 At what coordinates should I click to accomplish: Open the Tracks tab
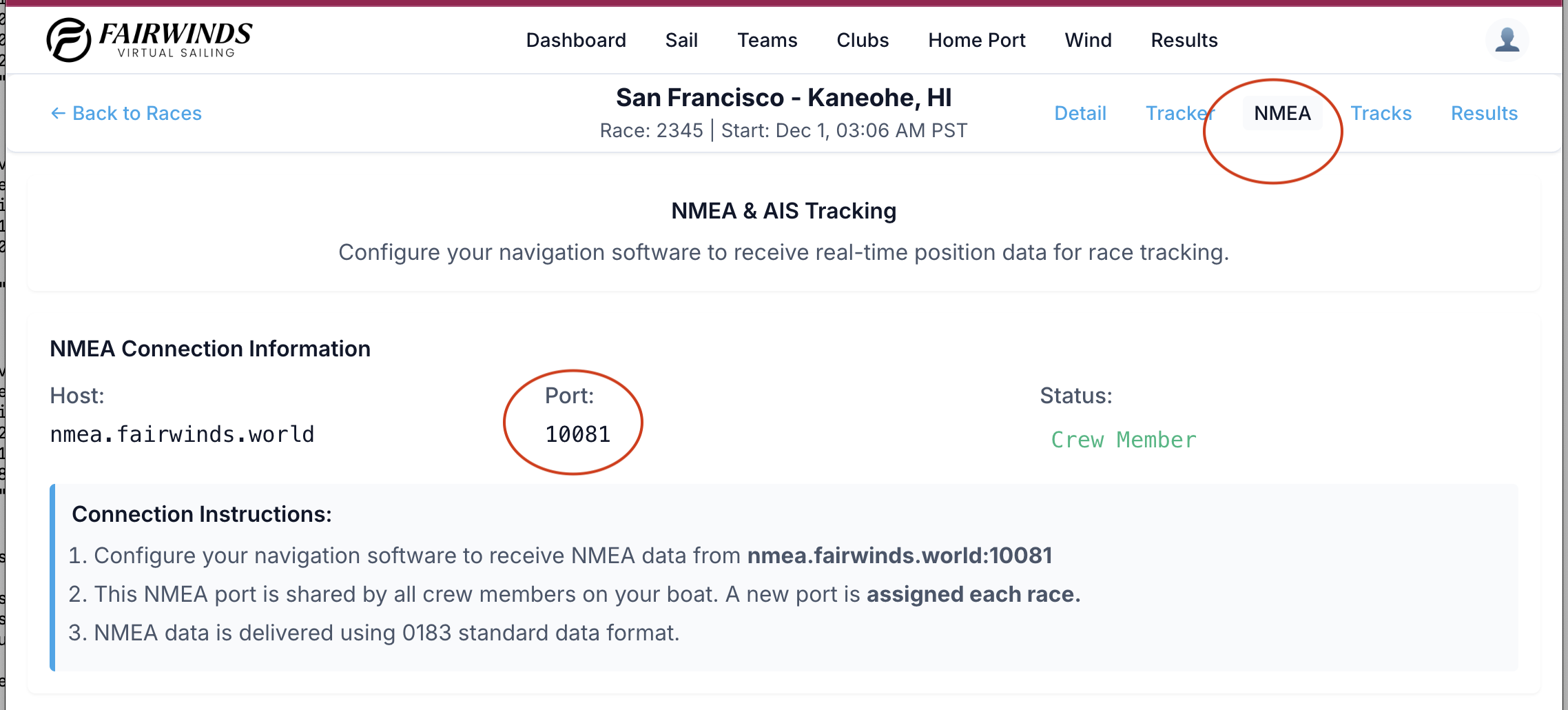[1381, 113]
